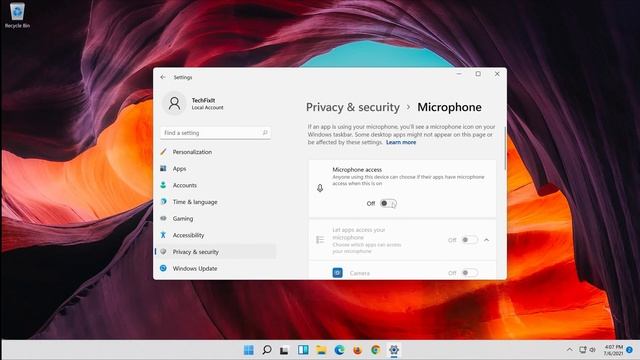Open the notification badge in the tray
The height and width of the screenshot is (360, 640).
click(x=629, y=350)
